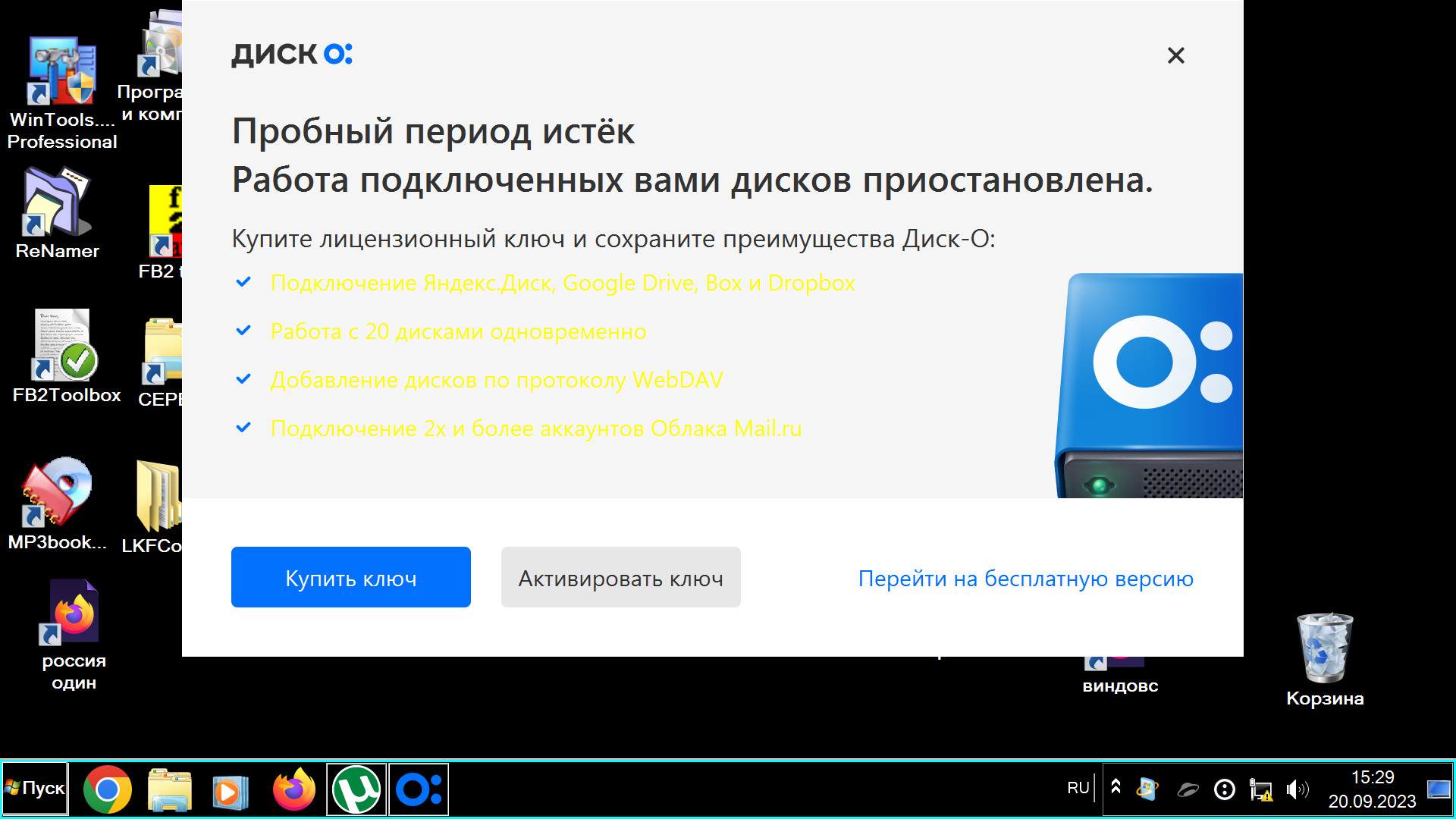
Task: Open the Корзина recycle bin
Action: (x=1325, y=660)
